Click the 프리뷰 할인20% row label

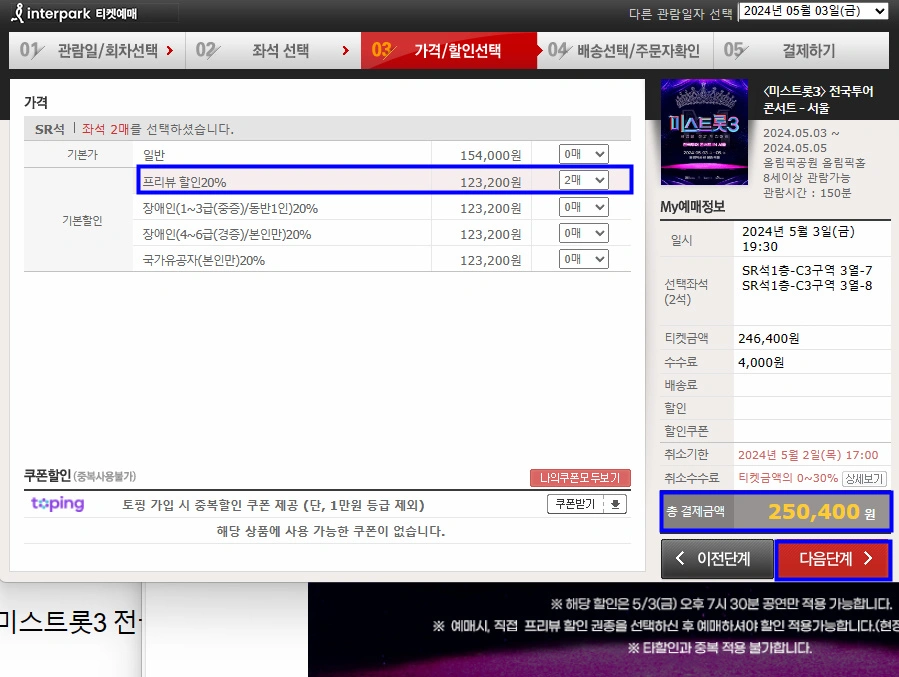coord(184,182)
